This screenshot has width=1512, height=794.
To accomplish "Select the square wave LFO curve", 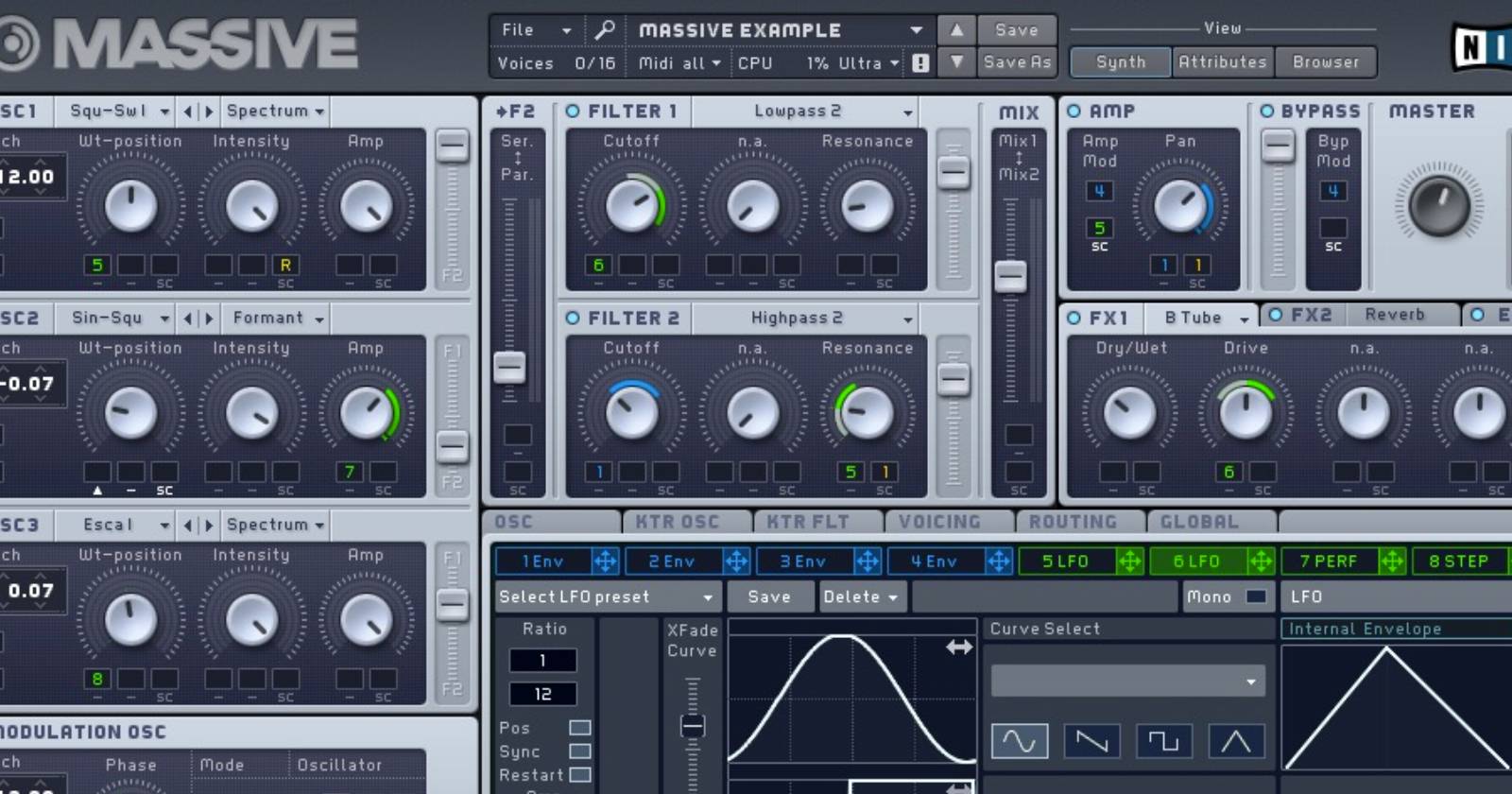I will pos(1163,741).
